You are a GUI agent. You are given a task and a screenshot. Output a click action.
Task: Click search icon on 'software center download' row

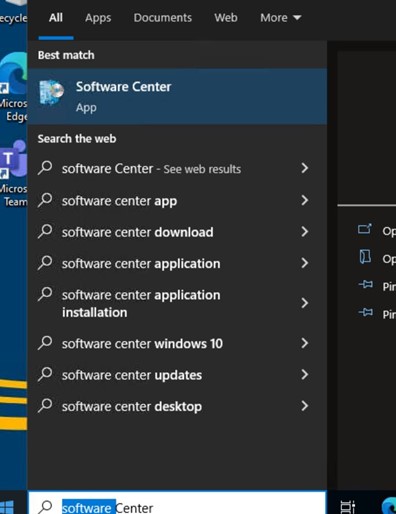(45, 232)
